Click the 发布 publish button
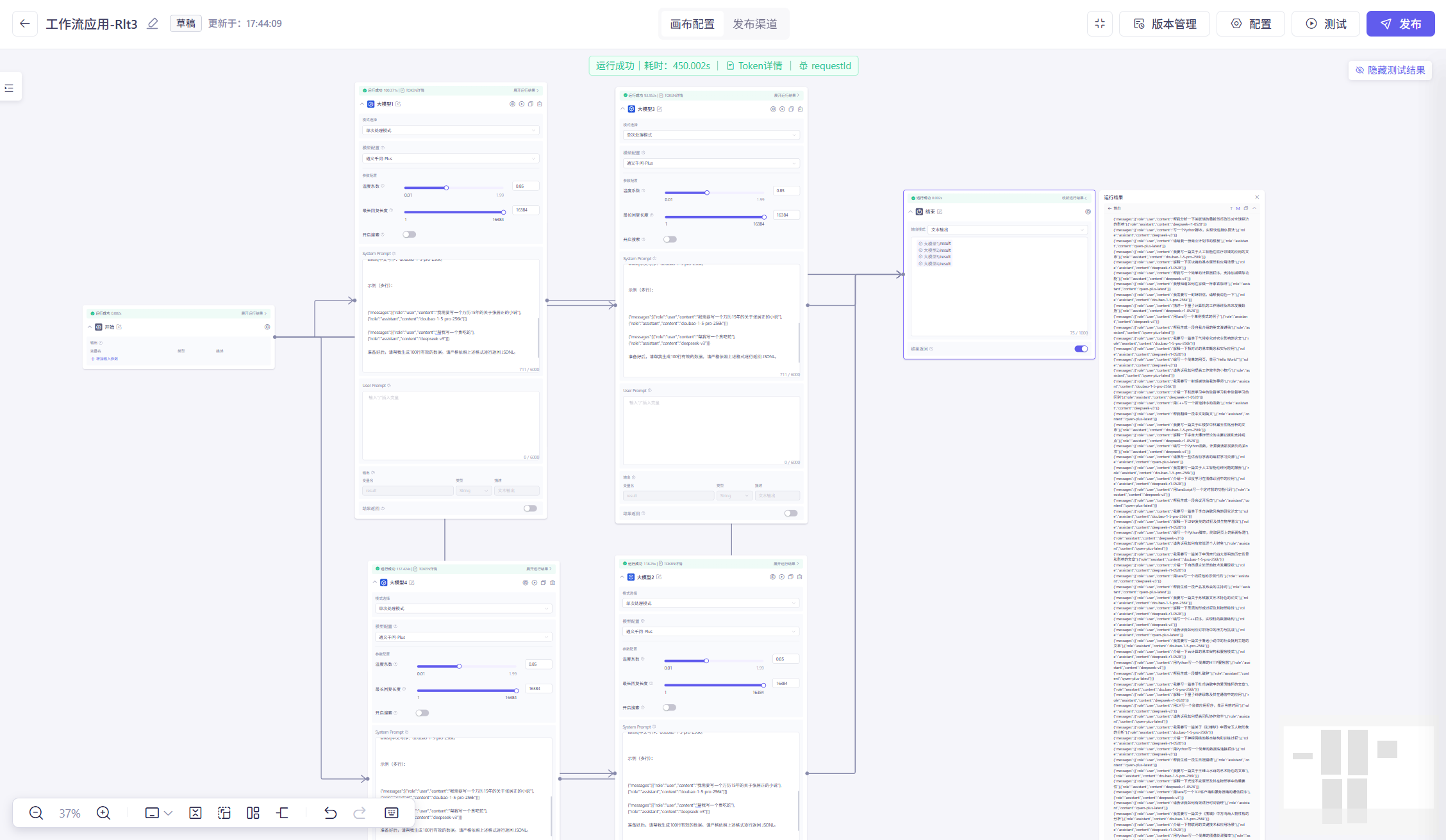This screenshot has height=840, width=1446. tap(1400, 24)
